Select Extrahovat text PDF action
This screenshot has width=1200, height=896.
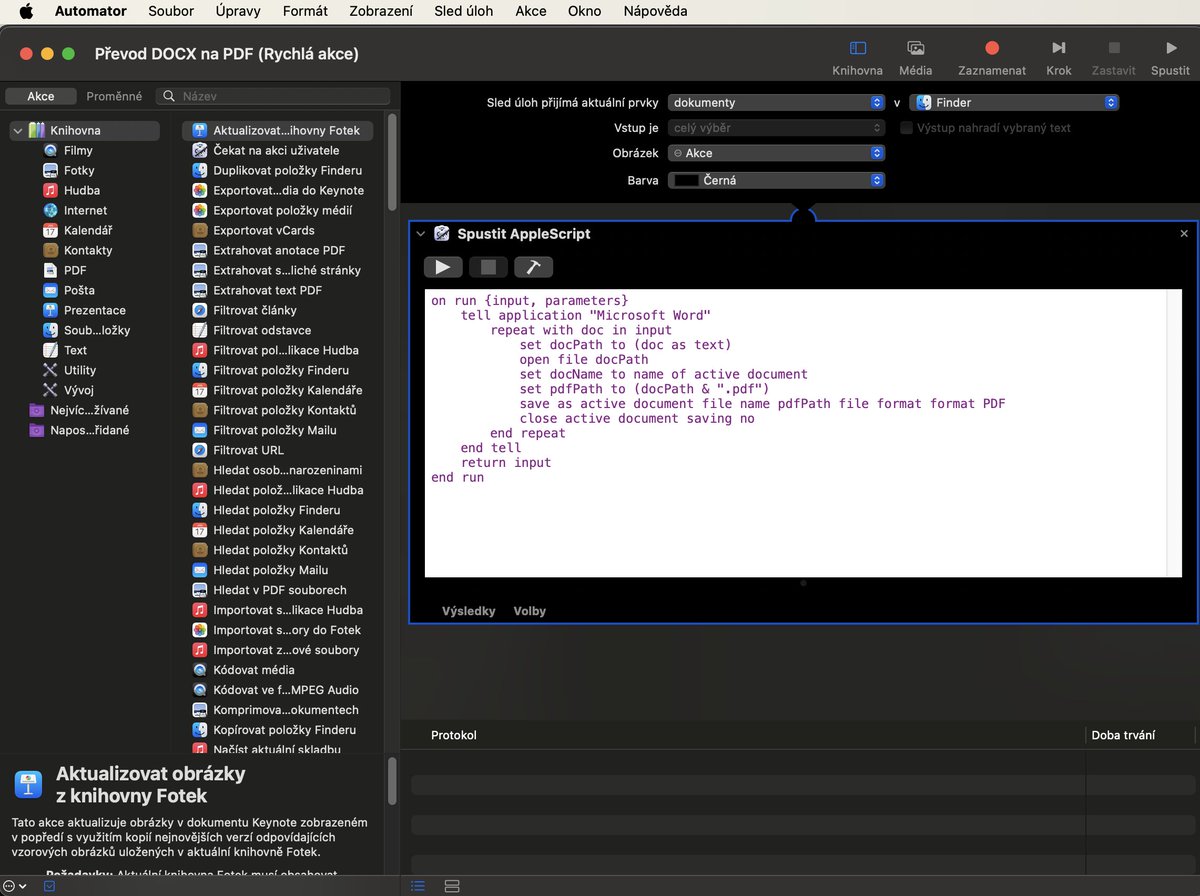[277, 290]
